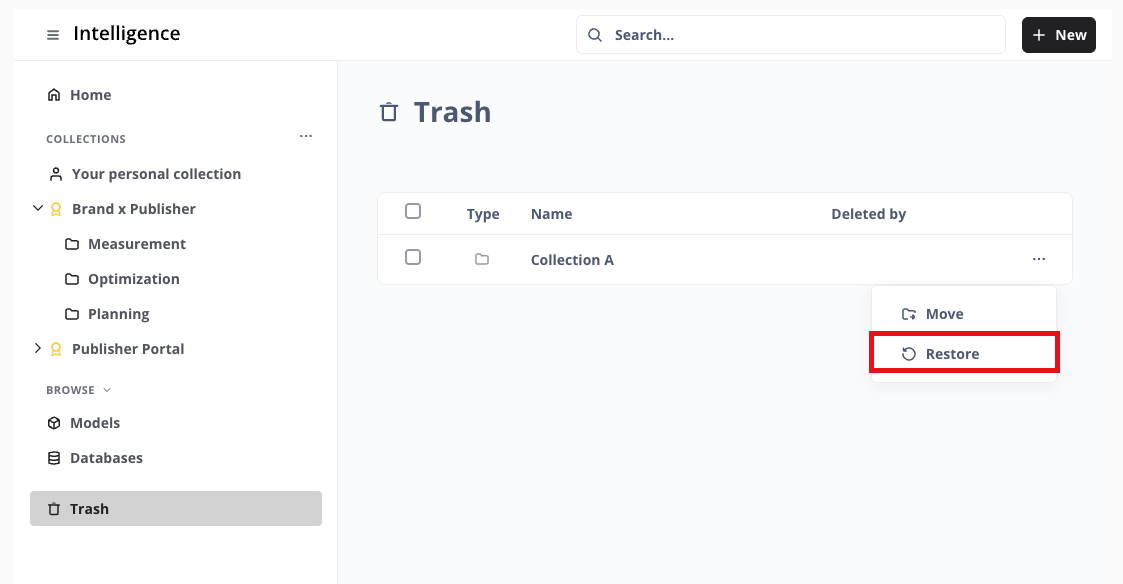Expand the Publisher Portal collection

point(38,349)
